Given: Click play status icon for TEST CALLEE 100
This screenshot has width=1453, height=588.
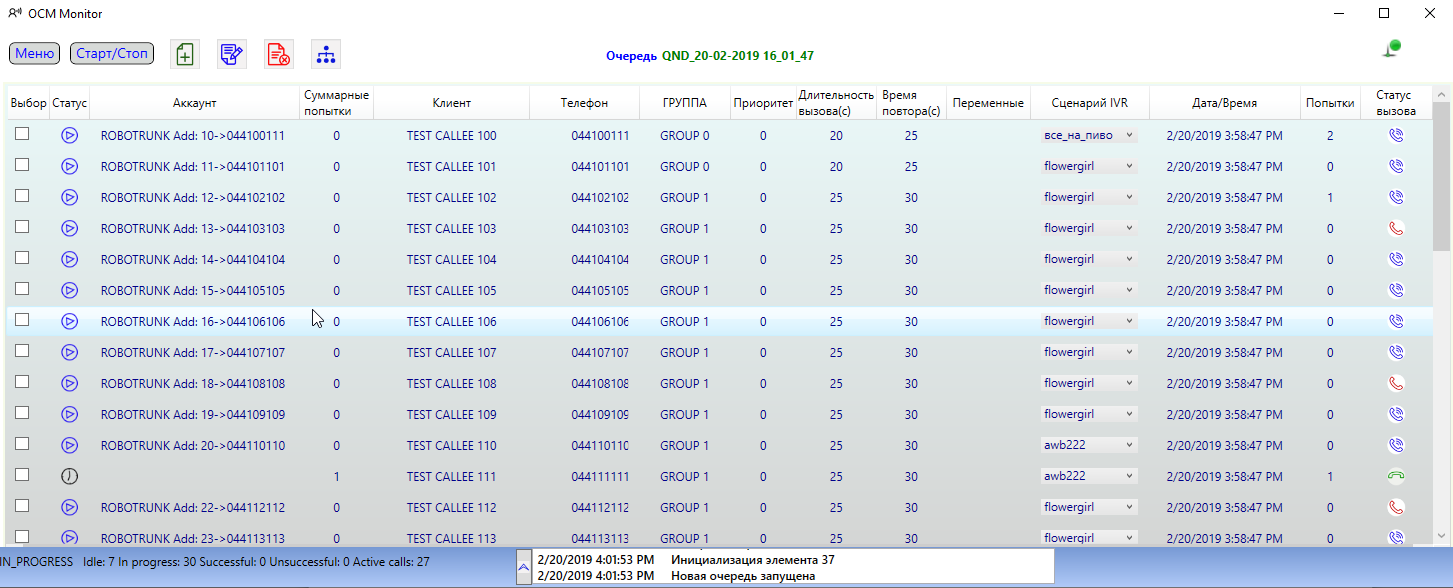Looking at the screenshot, I should [x=69, y=136].
